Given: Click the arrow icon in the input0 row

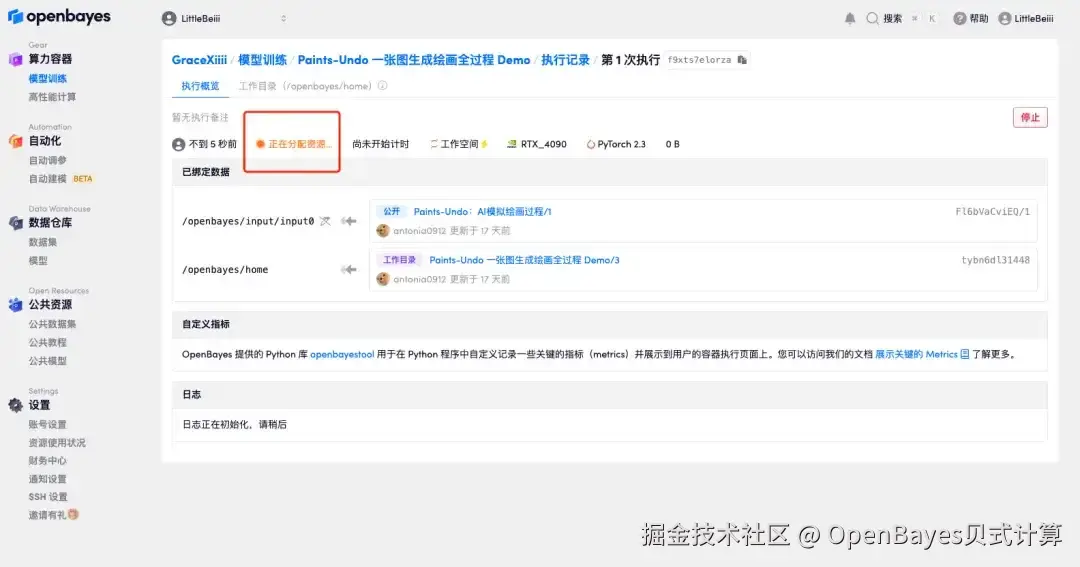Looking at the screenshot, I should coord(349,221).
